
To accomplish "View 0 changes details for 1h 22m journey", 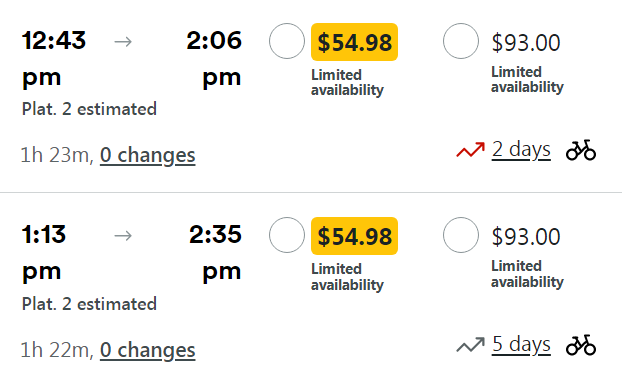I will [x=148, y=350].
